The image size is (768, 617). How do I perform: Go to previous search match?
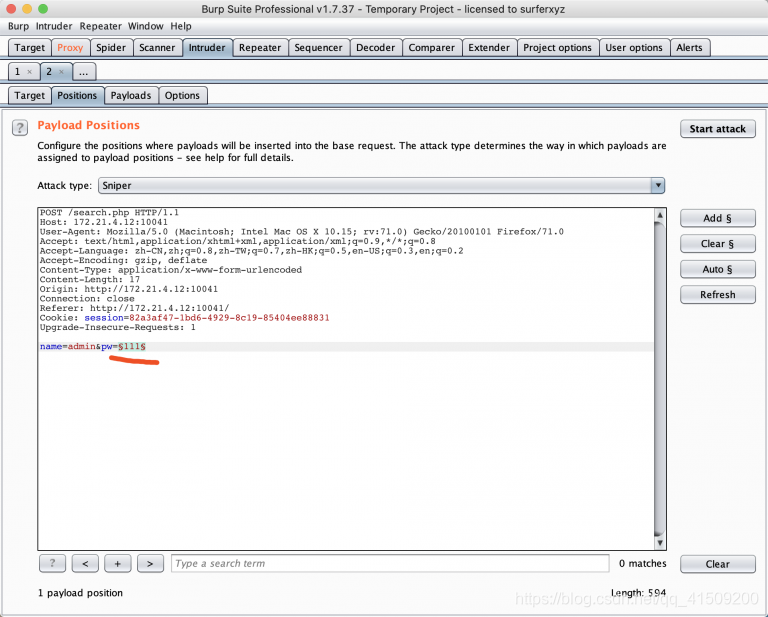[85, 564]
